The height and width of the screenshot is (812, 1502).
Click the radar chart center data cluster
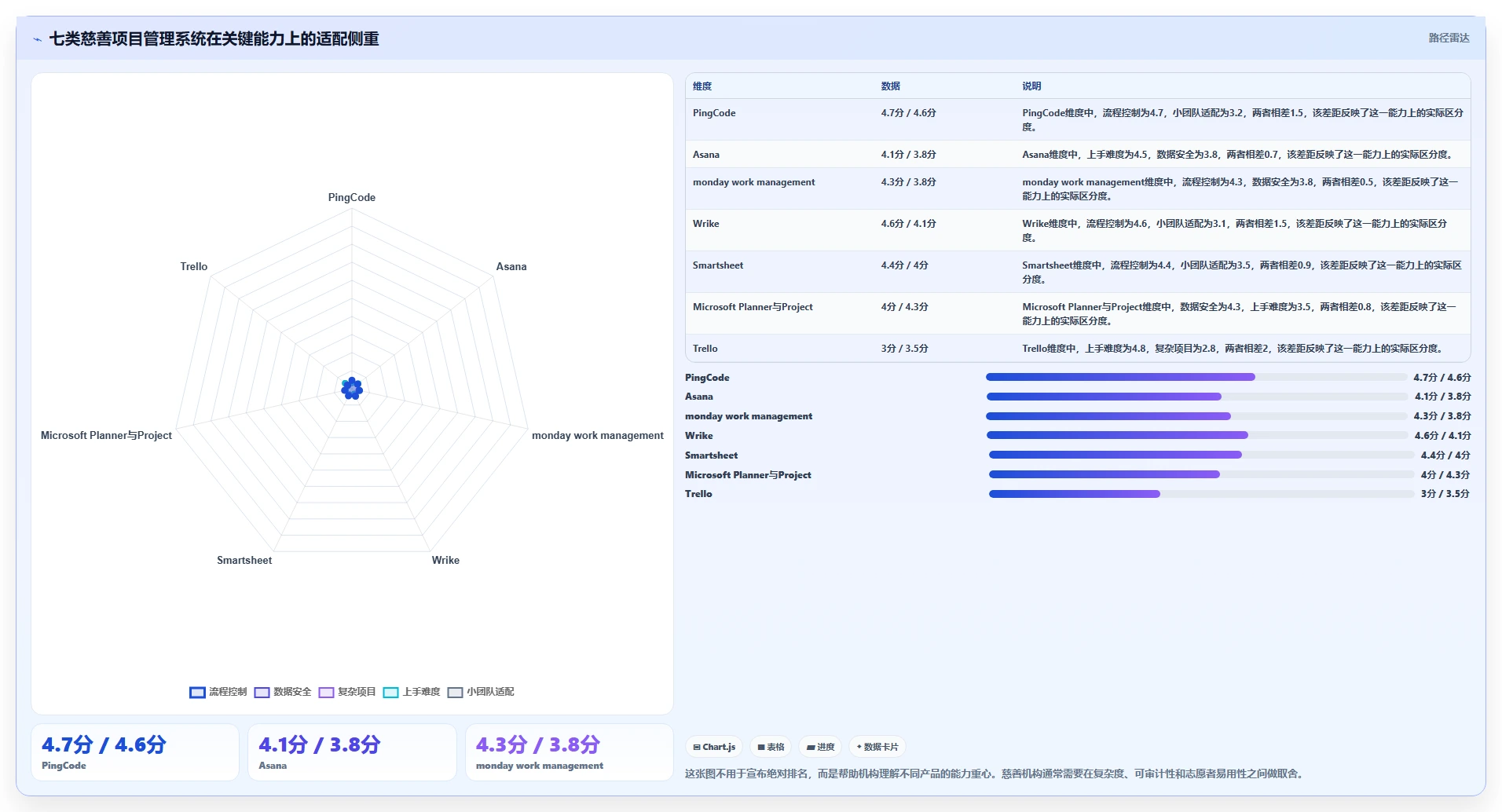pos(352,388)
